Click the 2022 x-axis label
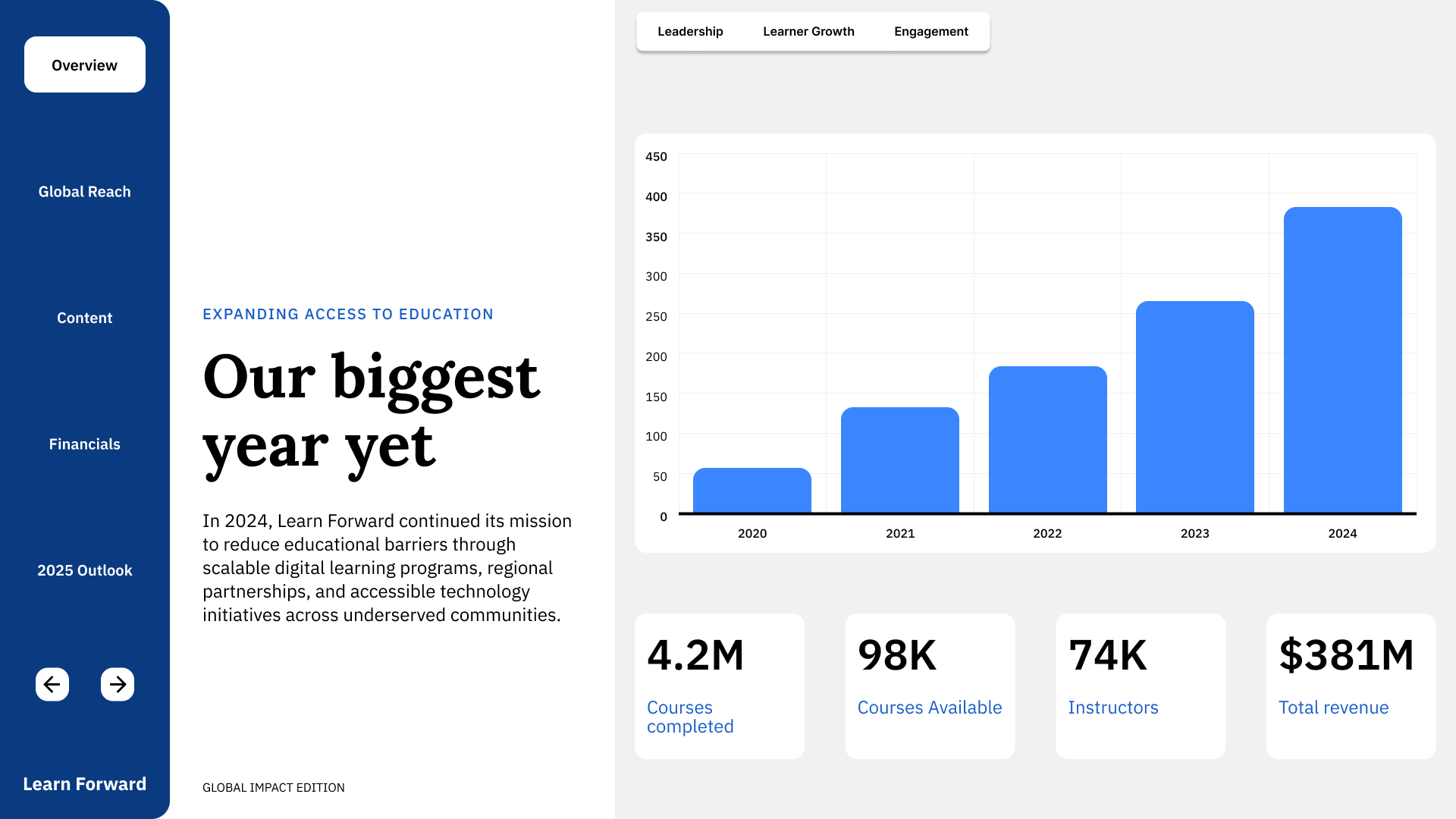The height and width of the screenshot is (819, 1456). 1047,534
